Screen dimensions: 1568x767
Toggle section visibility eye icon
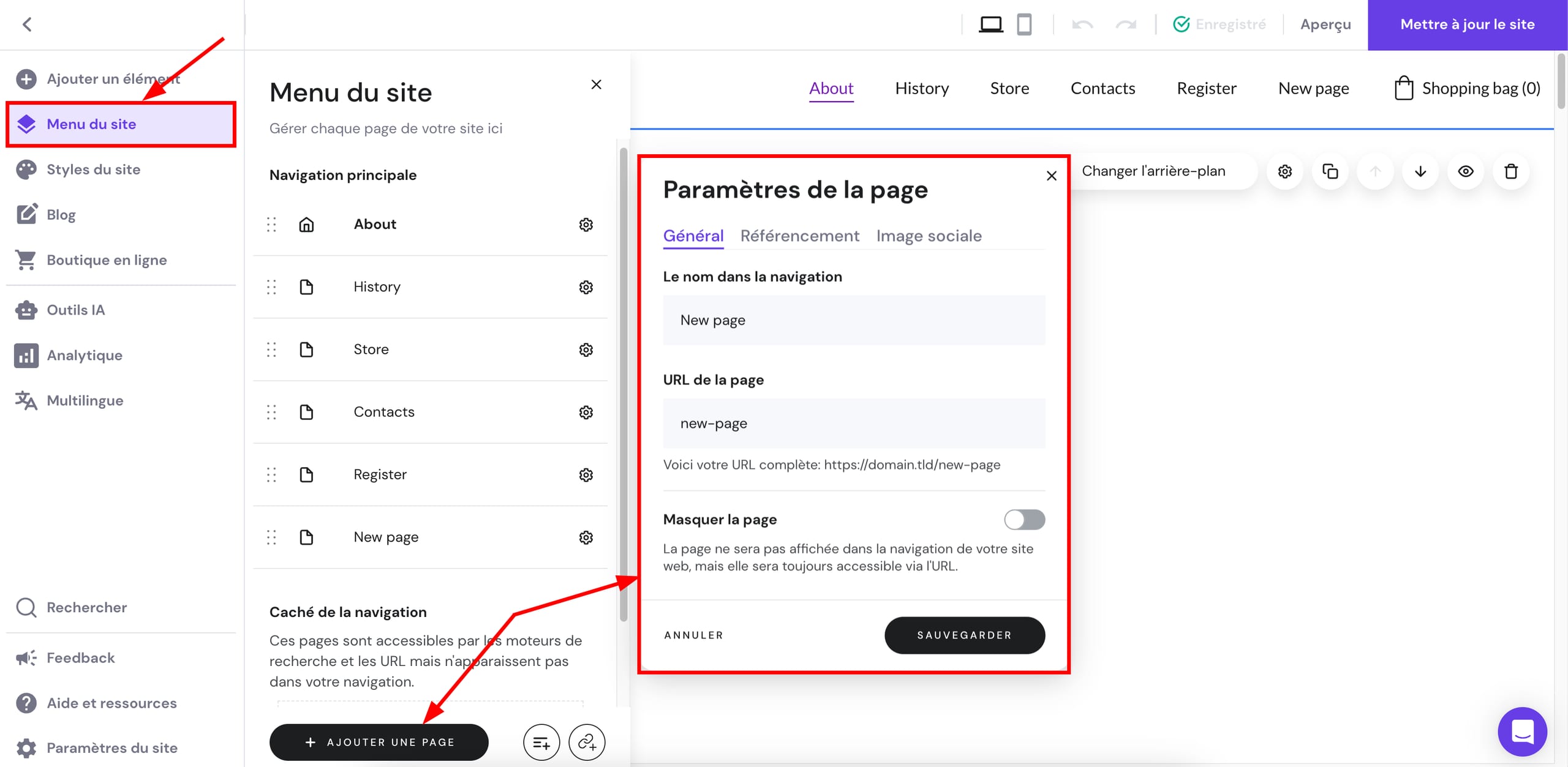coord(1466,171)
